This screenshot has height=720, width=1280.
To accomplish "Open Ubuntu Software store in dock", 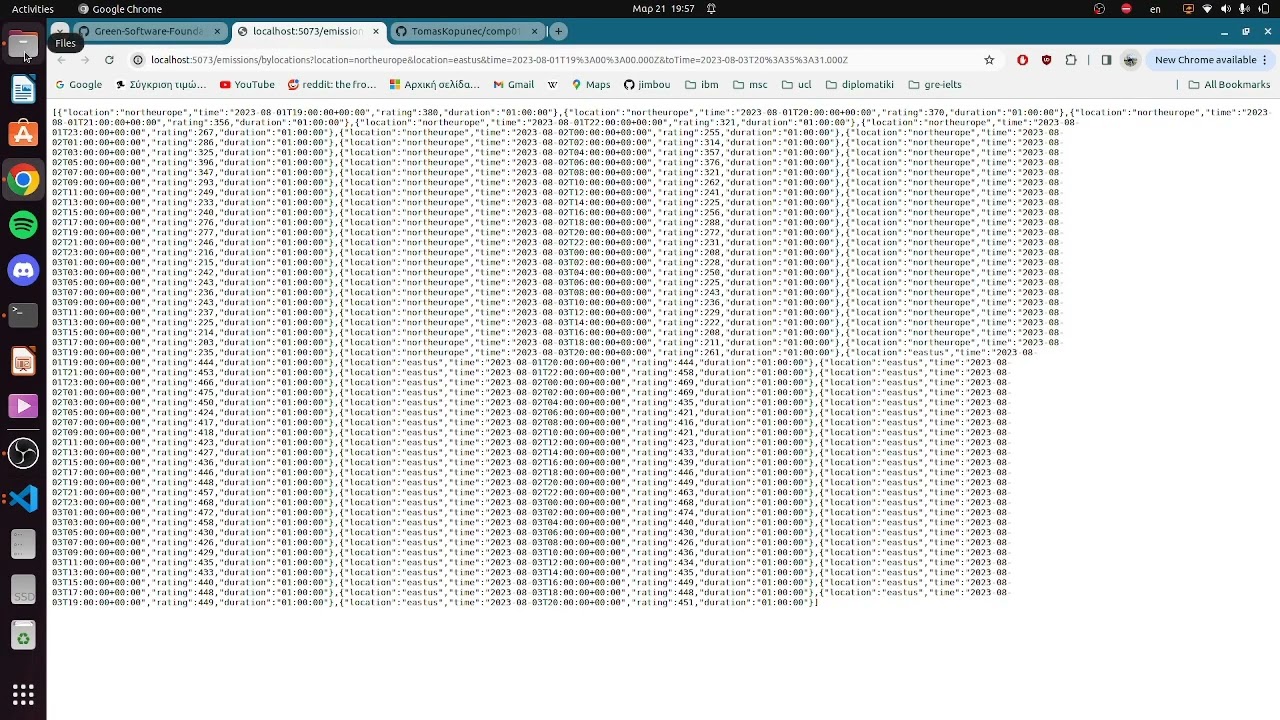I will 23,134.
